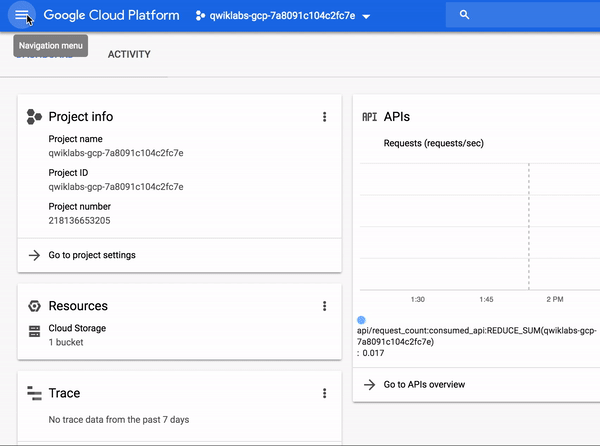The height and width of the screenshot is (446, 600).
Task: Open Project info three-dot menu
Action: tap(324, 117)
